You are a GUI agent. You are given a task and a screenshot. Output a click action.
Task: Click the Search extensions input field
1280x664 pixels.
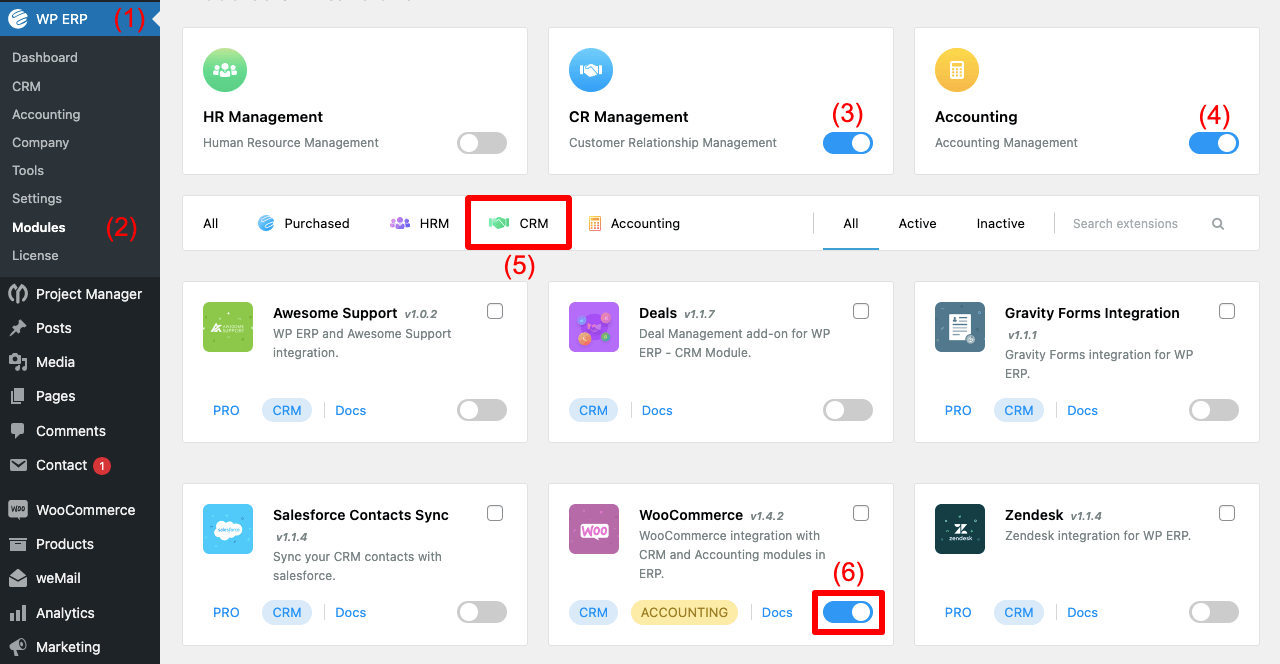pos(1132,224)
